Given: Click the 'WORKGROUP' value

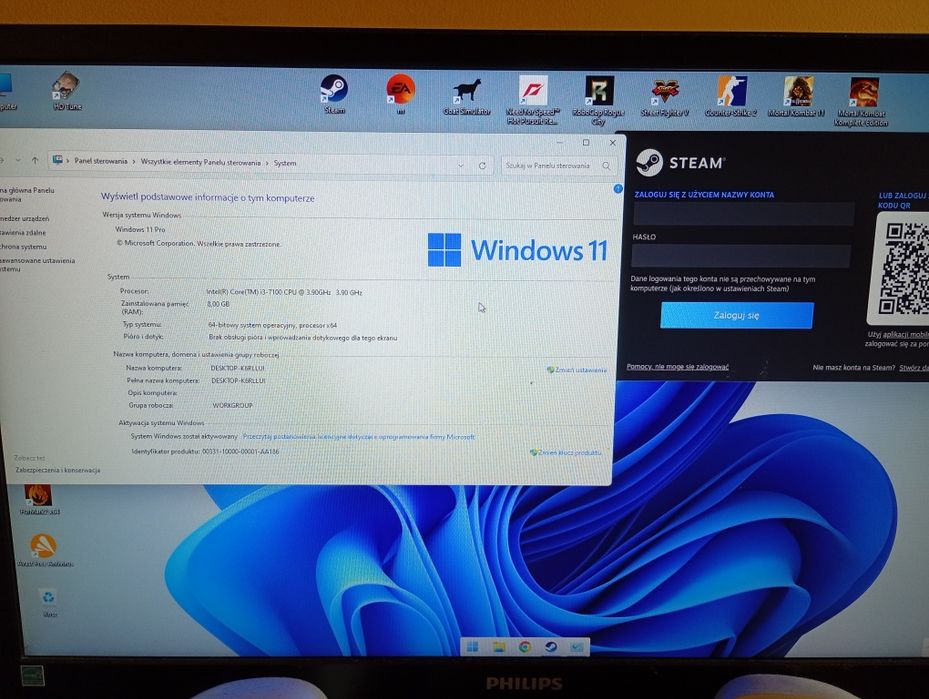Looking at the screenshot, I should coord(232,405).
